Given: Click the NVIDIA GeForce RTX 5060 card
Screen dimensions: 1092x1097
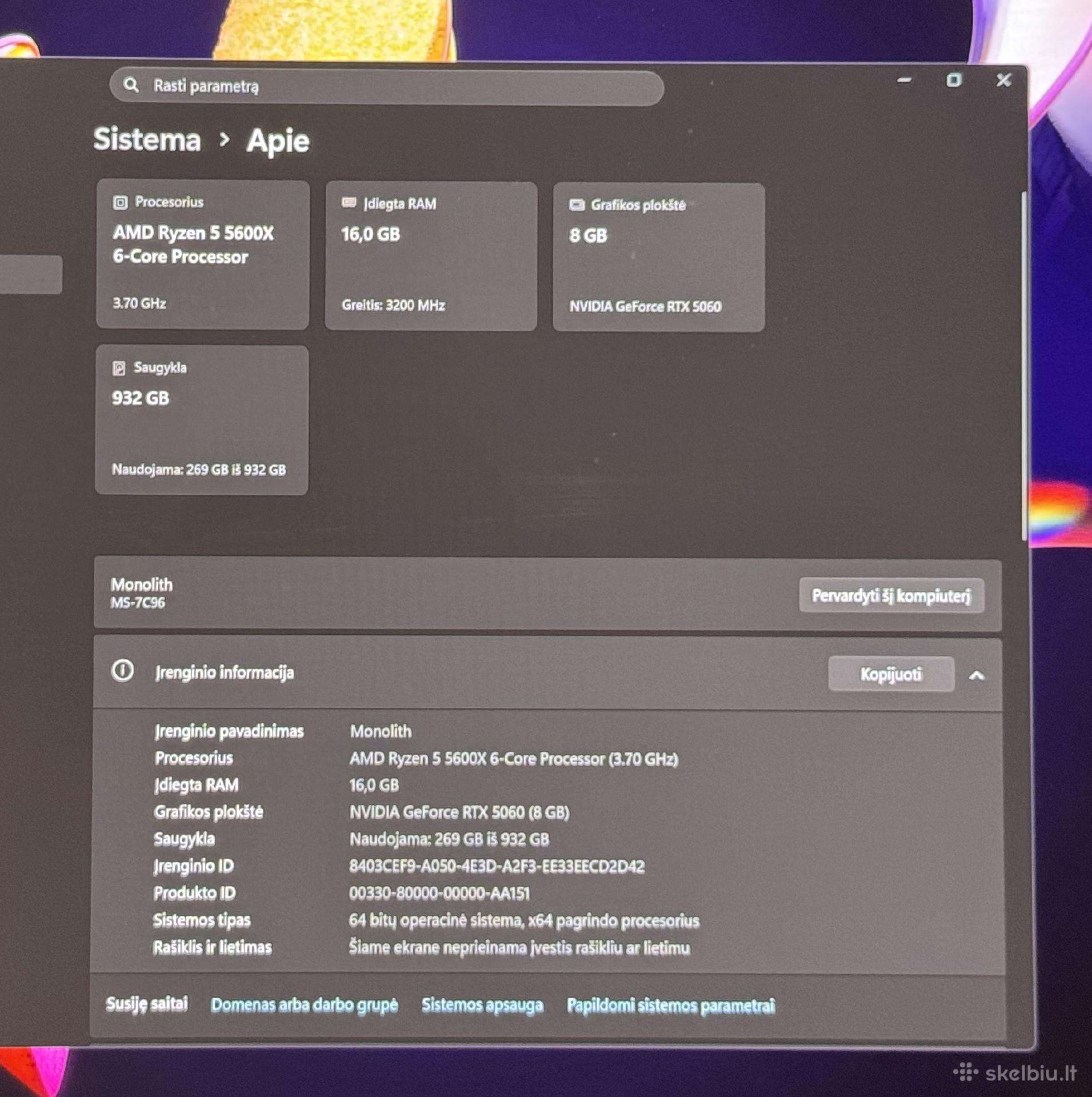Looking at the screenshot, I should click(659, 257).
